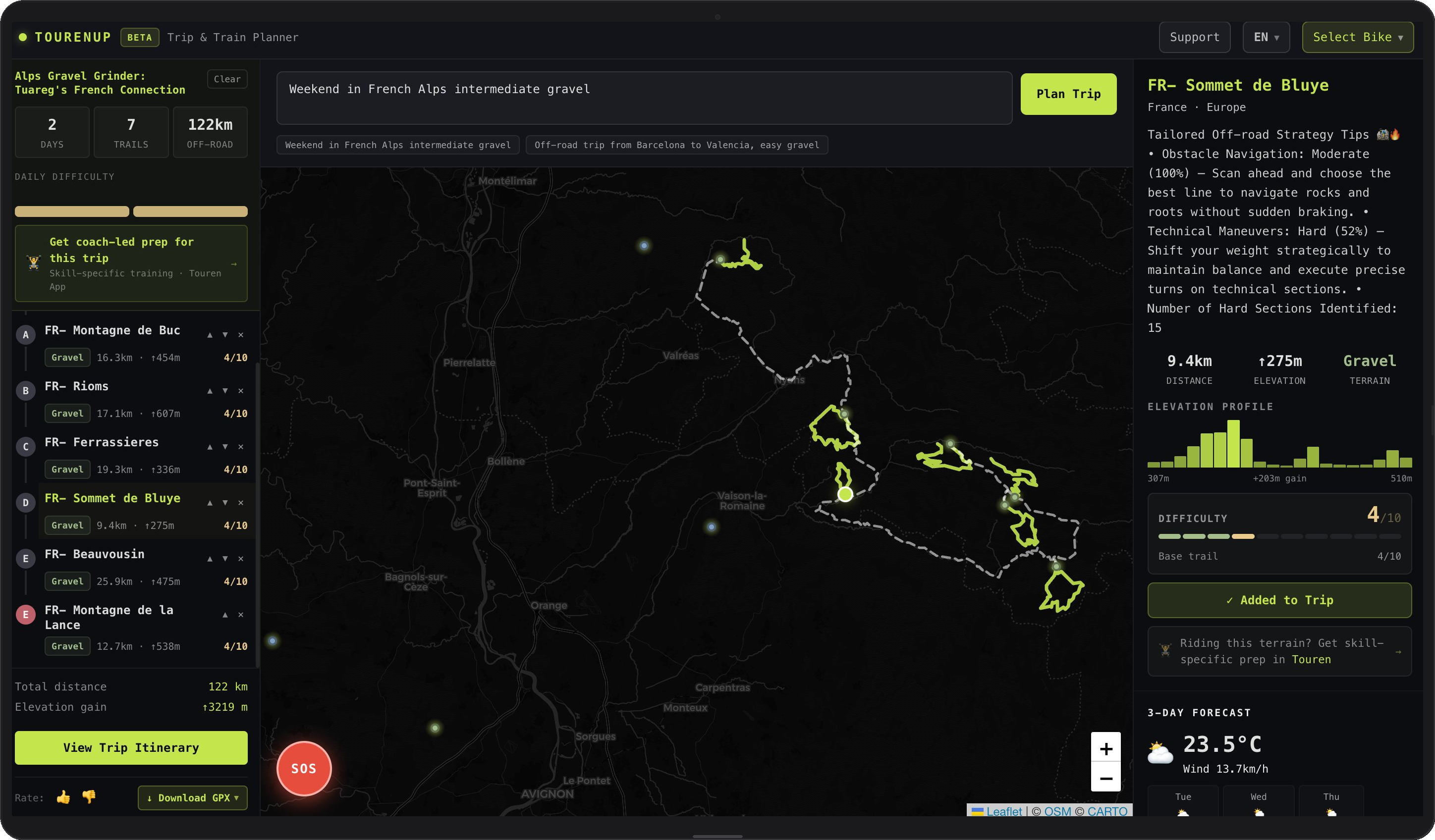Open the Select Bike dropdown
The height and width of the screenshot is (840, 1435).
pos(1357,37)
